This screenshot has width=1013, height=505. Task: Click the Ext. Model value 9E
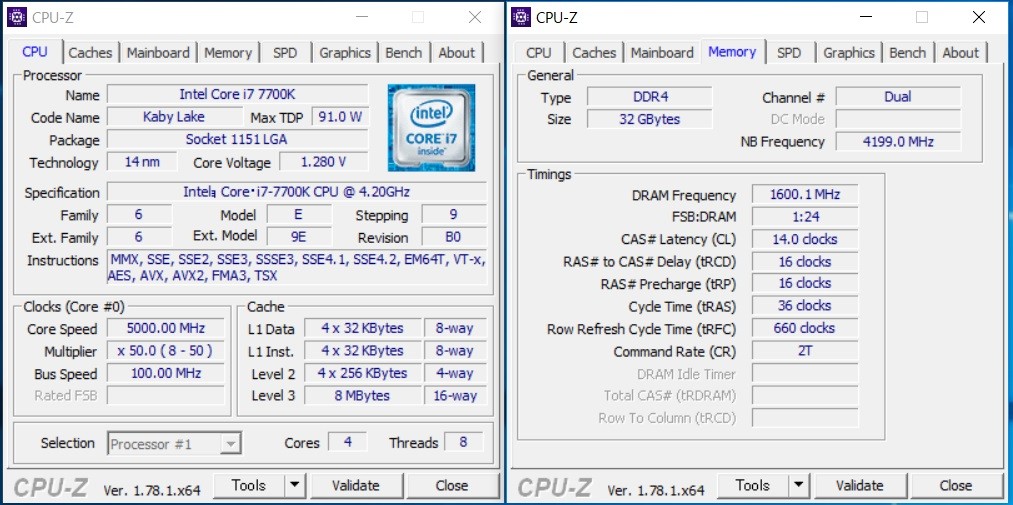coord(298,237)
